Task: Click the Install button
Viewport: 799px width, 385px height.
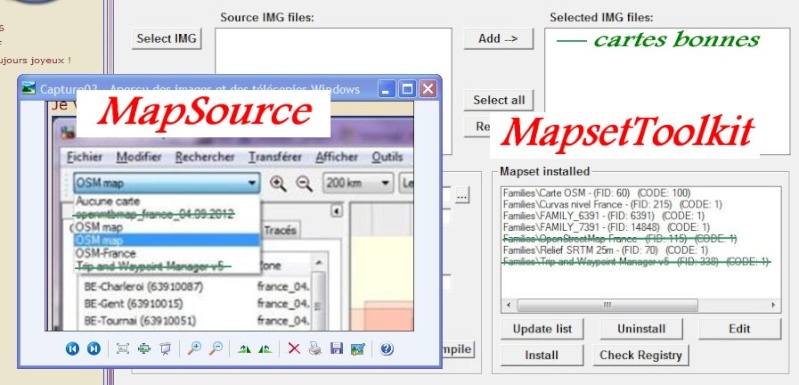Action: point(542,355)
